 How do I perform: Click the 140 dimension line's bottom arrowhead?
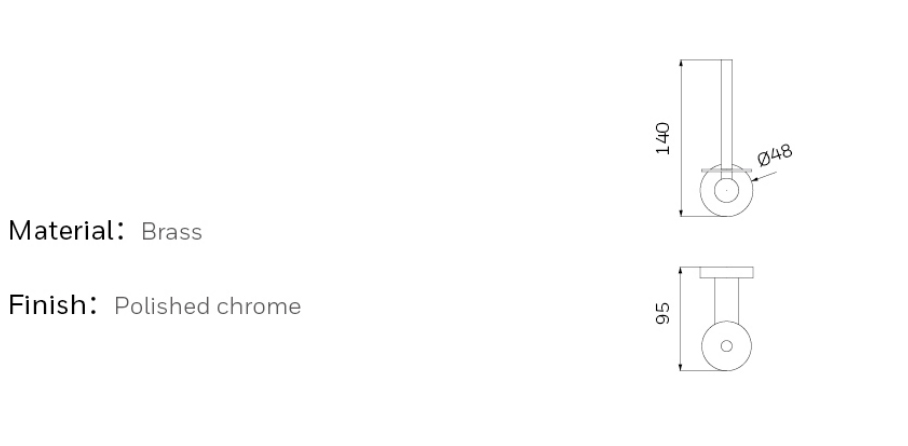pyautogui.click(x=681, y=212)
